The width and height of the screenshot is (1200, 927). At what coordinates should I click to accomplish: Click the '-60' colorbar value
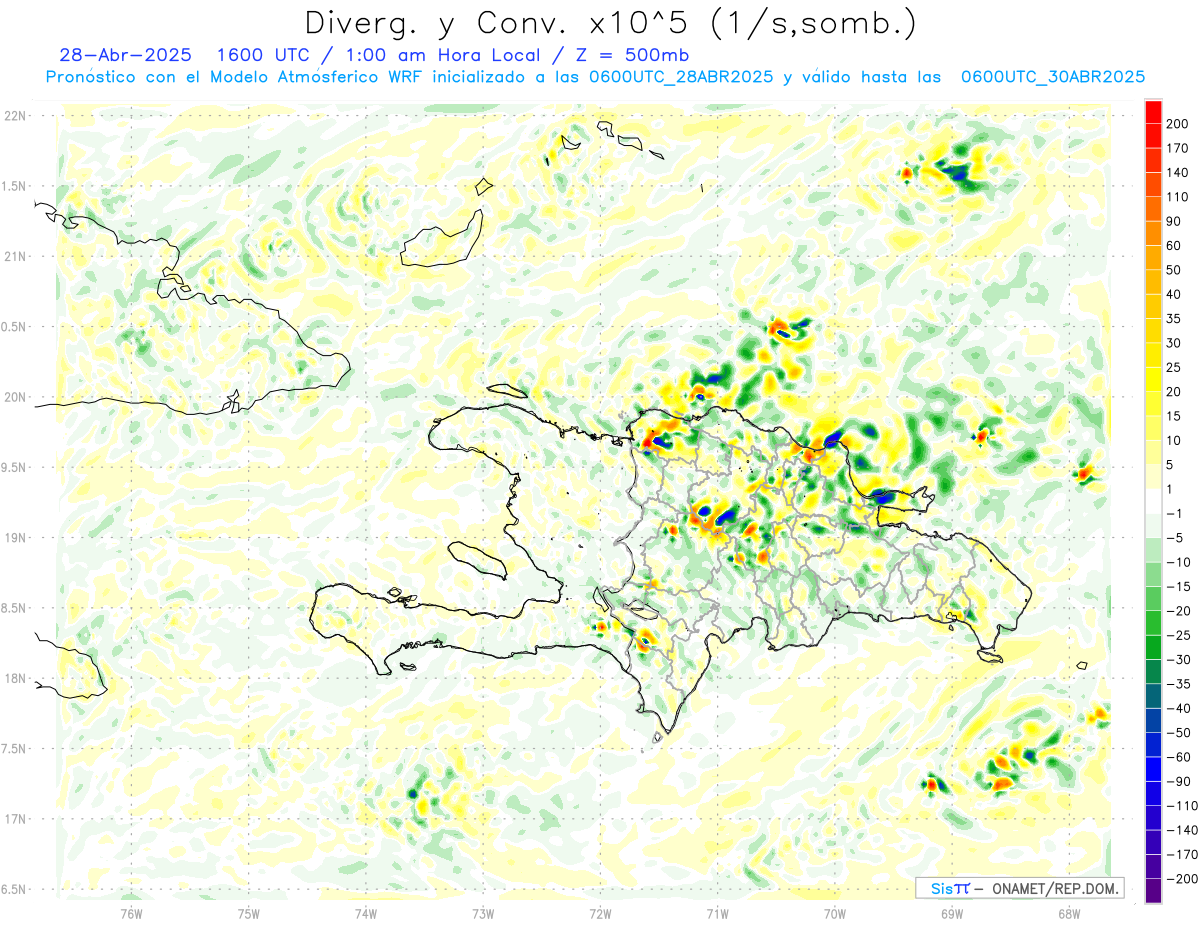tap(1178, 757)
